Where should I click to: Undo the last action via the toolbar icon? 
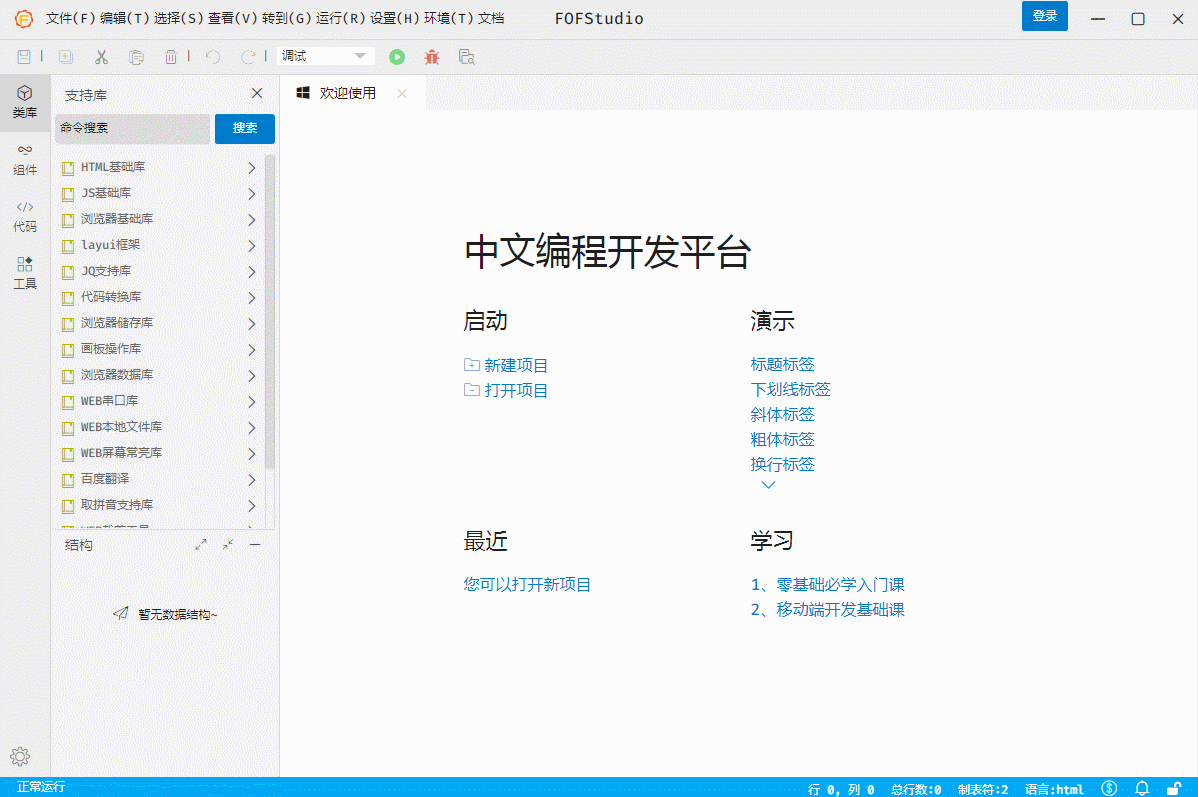tap(211, 57)
